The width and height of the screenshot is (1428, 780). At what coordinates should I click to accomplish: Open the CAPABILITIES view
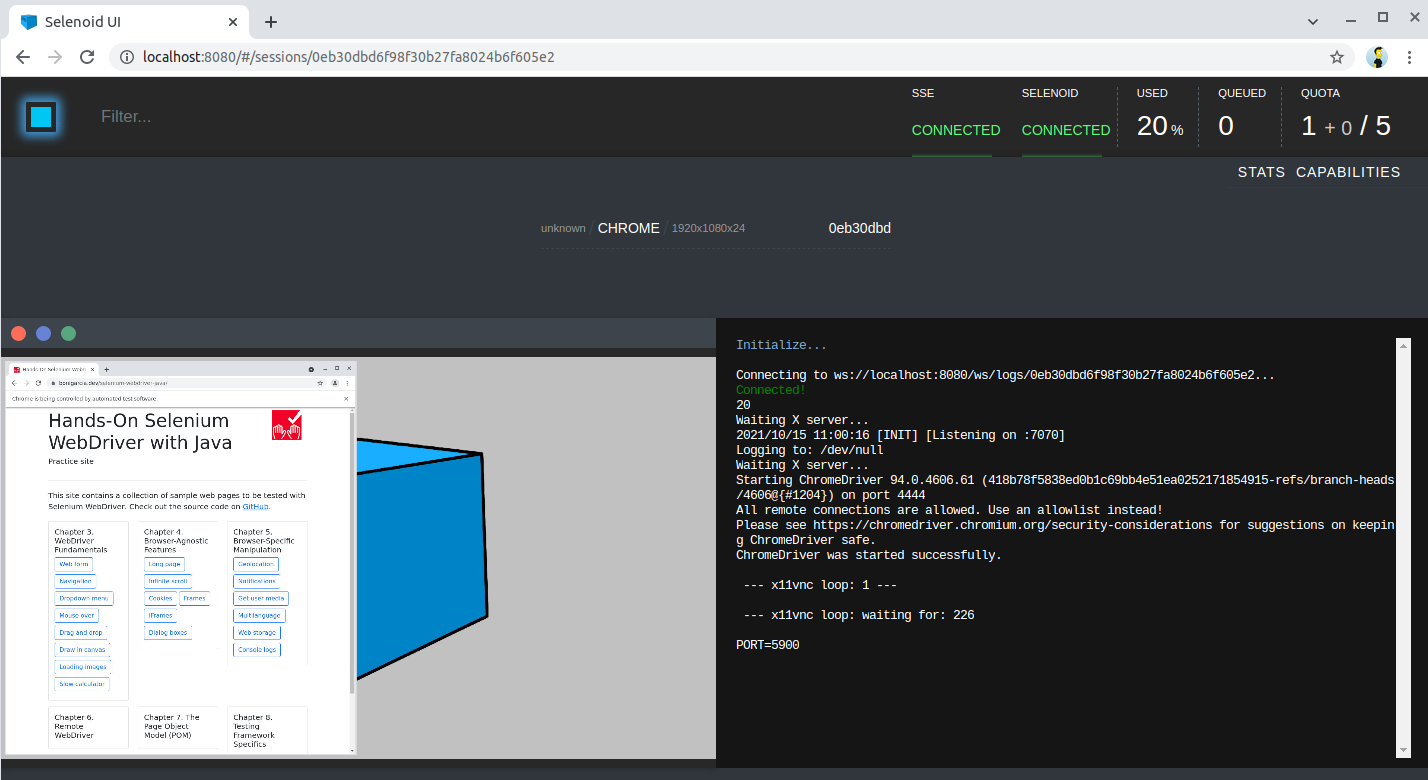pyautogui.click(x=1348, y=172)
